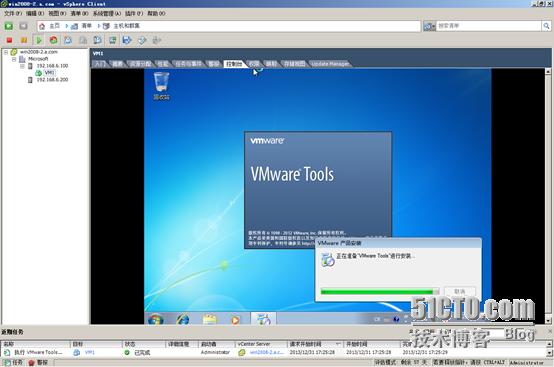Click the grayed revert snapshot toolbar icon

(x=83, y=40)
